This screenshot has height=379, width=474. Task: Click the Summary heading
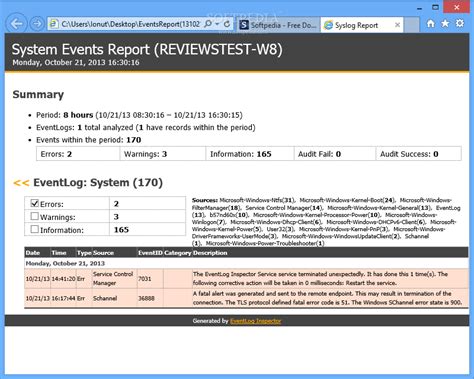point(38,94)
